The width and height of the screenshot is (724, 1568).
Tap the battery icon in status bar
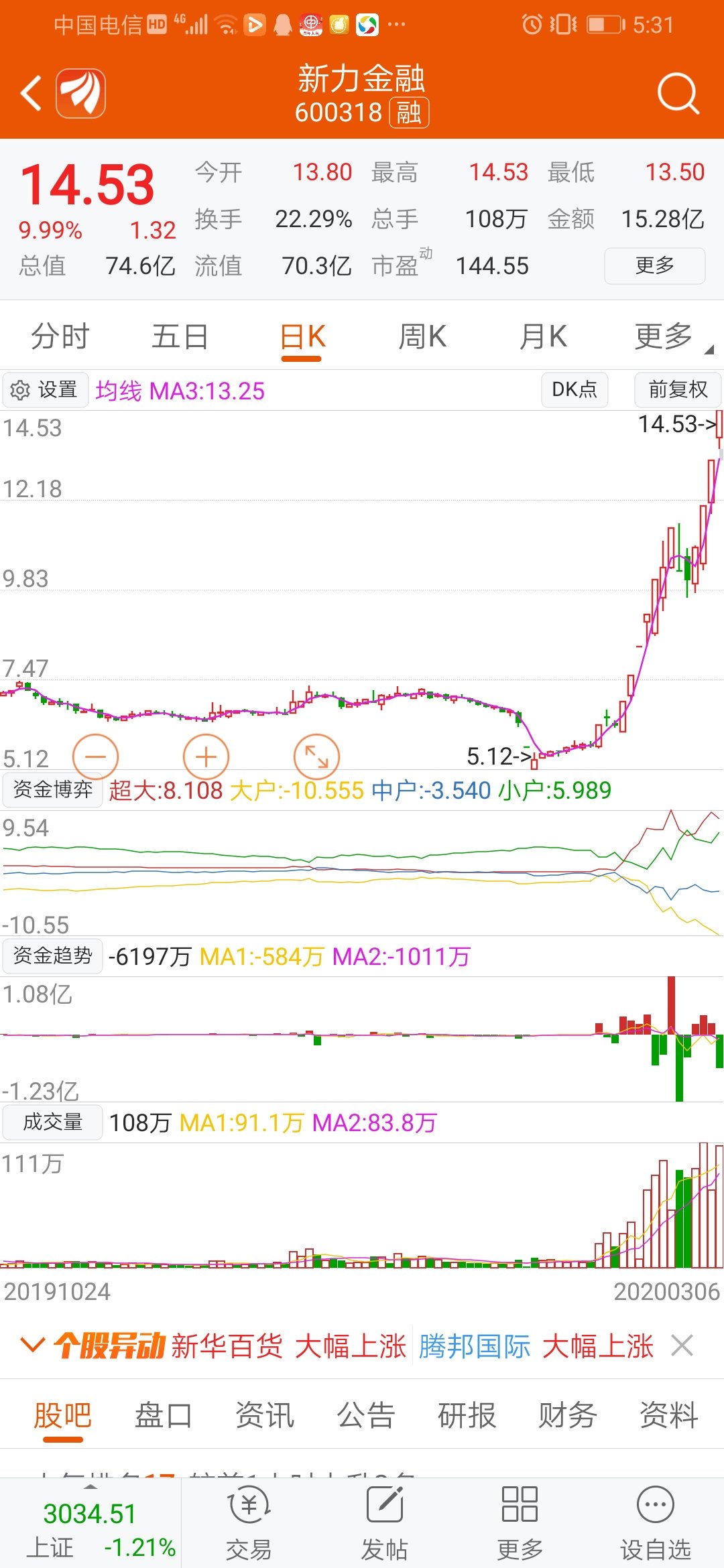(x=606, y=25)
